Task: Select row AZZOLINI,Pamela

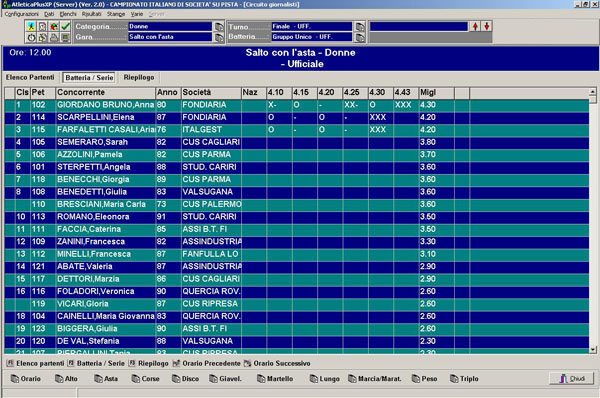Action: pos(297,155)
